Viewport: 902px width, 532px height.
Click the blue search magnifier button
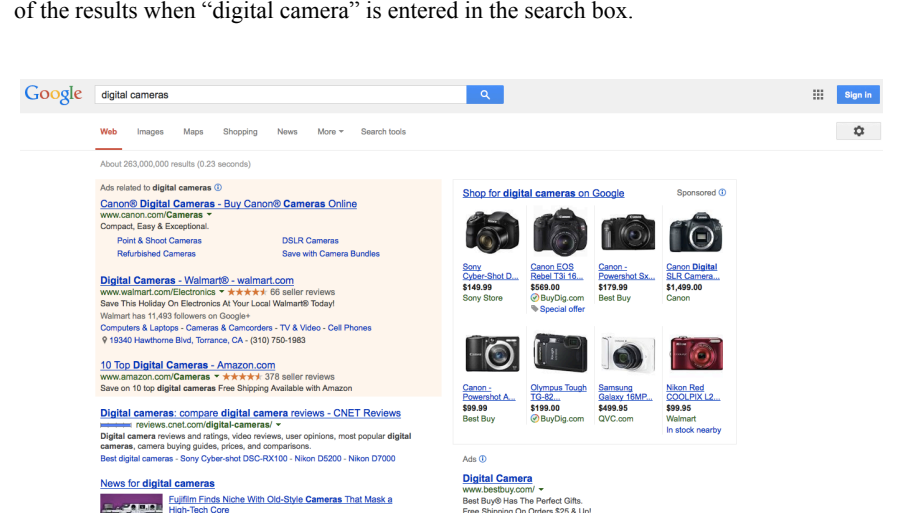coord(485,95)
